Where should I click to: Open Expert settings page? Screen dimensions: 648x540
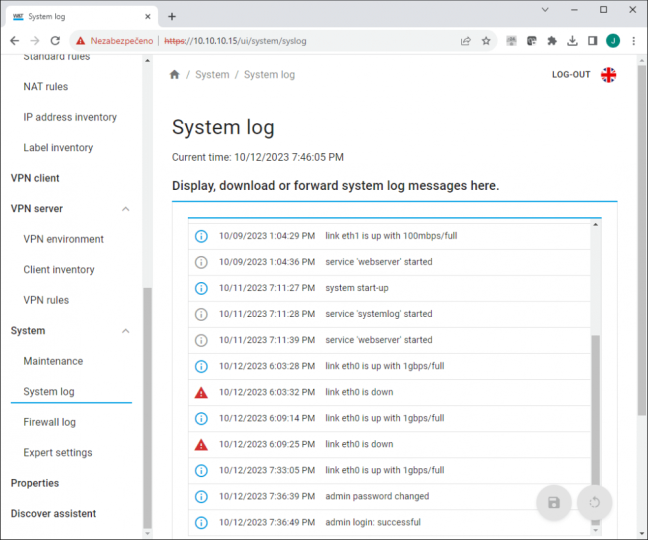57,452
